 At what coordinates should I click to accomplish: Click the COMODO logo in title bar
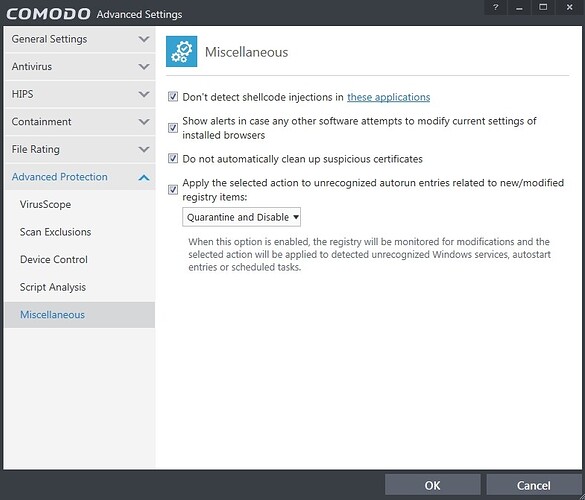(x=48, y=14)
